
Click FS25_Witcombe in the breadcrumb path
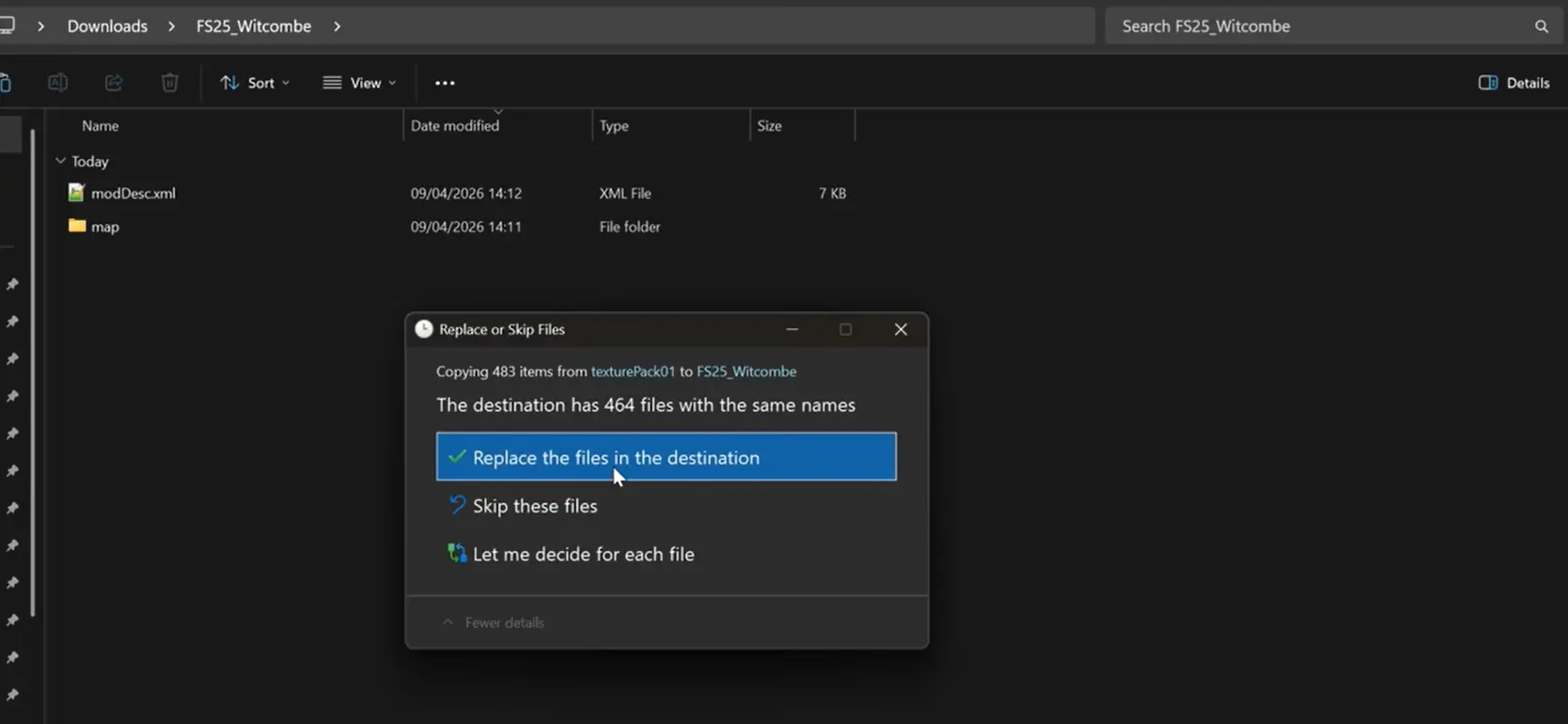[254, 26]
